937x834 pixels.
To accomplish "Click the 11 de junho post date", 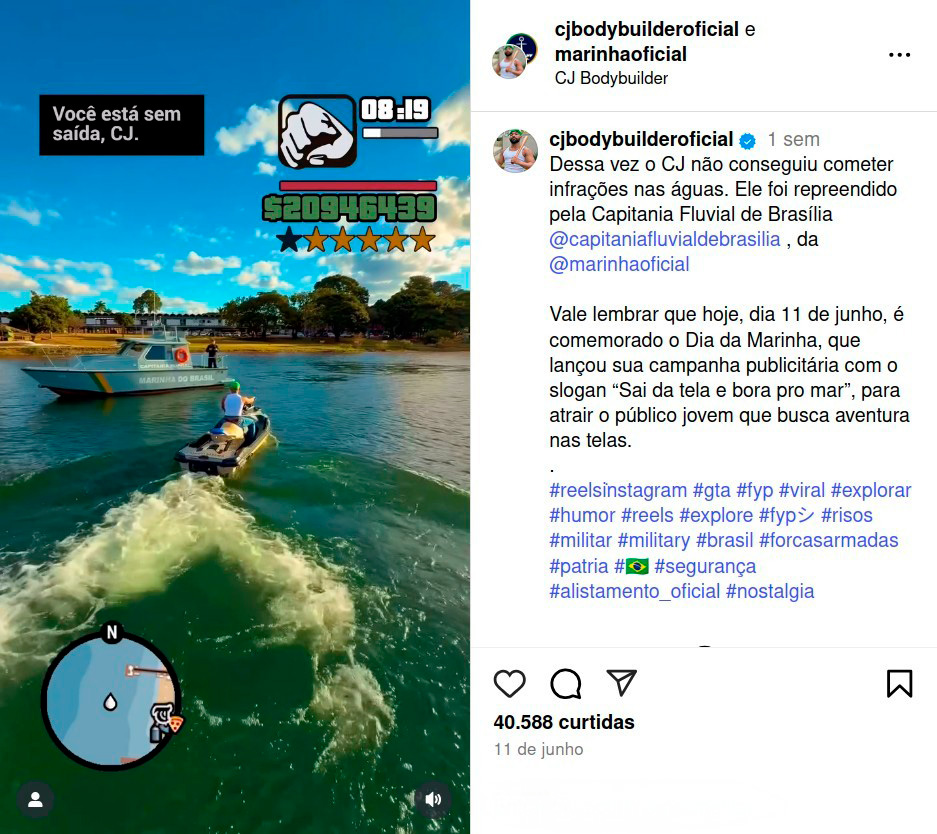I will pos(538,749).
